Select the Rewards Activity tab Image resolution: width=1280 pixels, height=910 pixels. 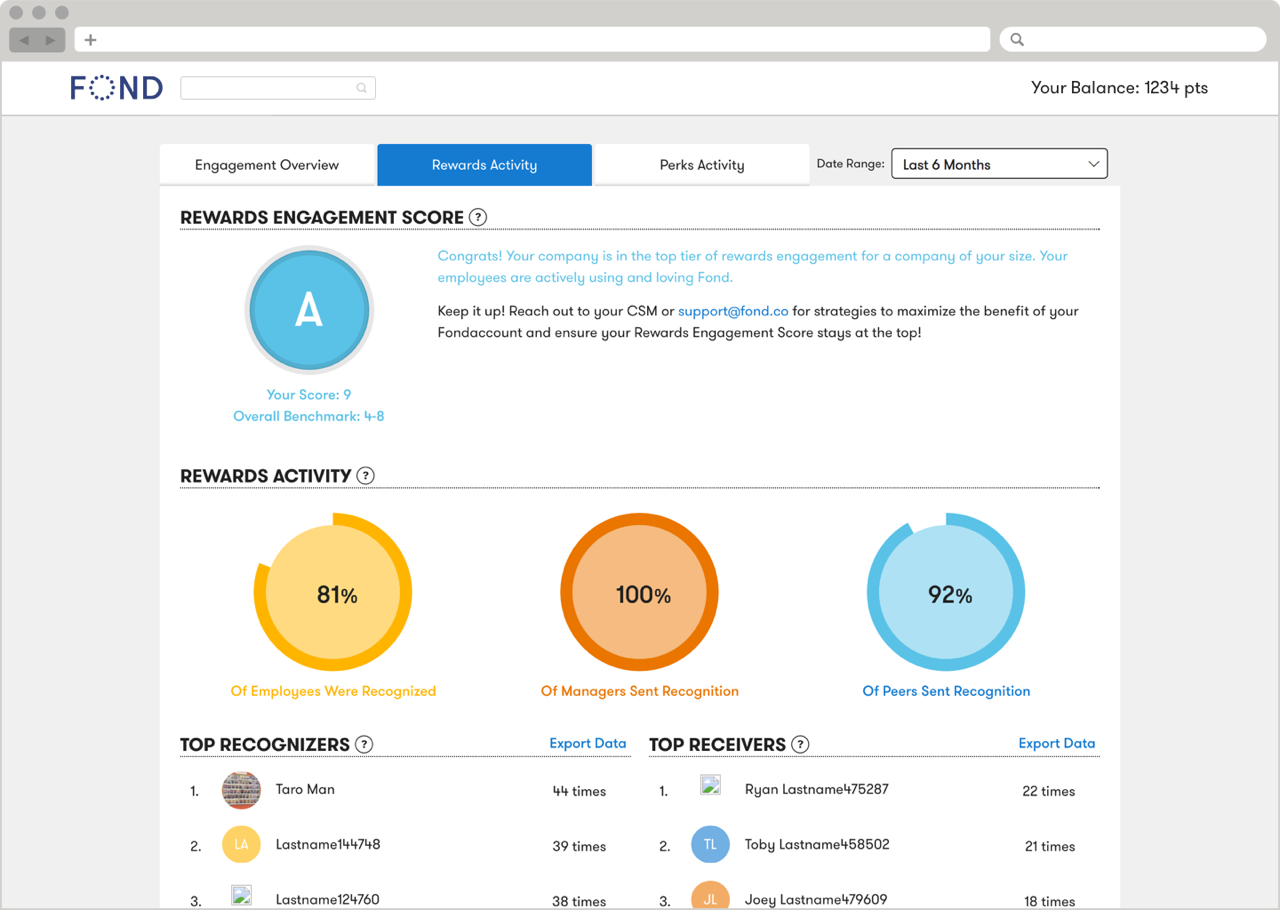coord(484,165)
